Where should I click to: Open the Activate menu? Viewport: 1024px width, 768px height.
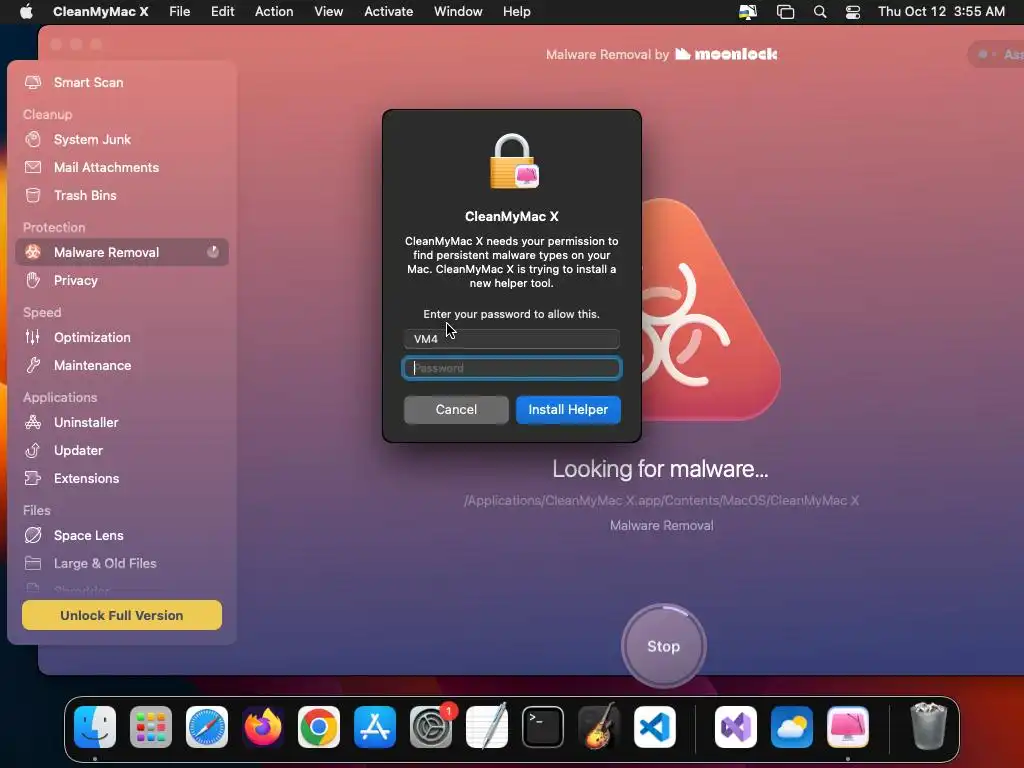point(389,12)
